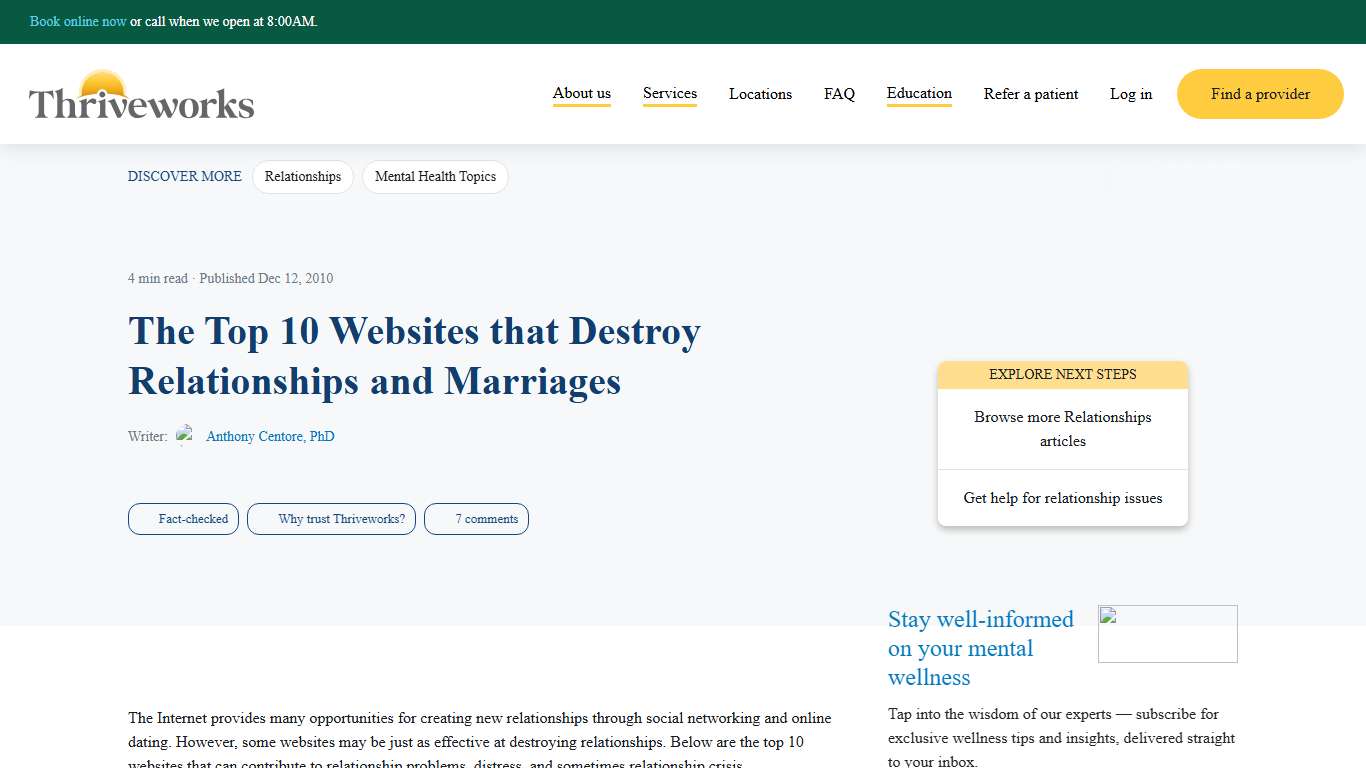The image size is (1366, 768).
Task: Click Refer a patient
Action: coord(1031,93)
